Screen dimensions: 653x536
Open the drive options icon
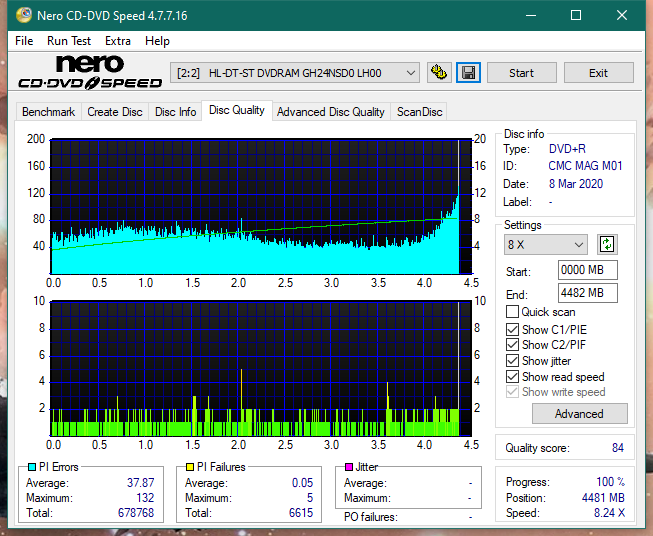click(x=439, y=73)
